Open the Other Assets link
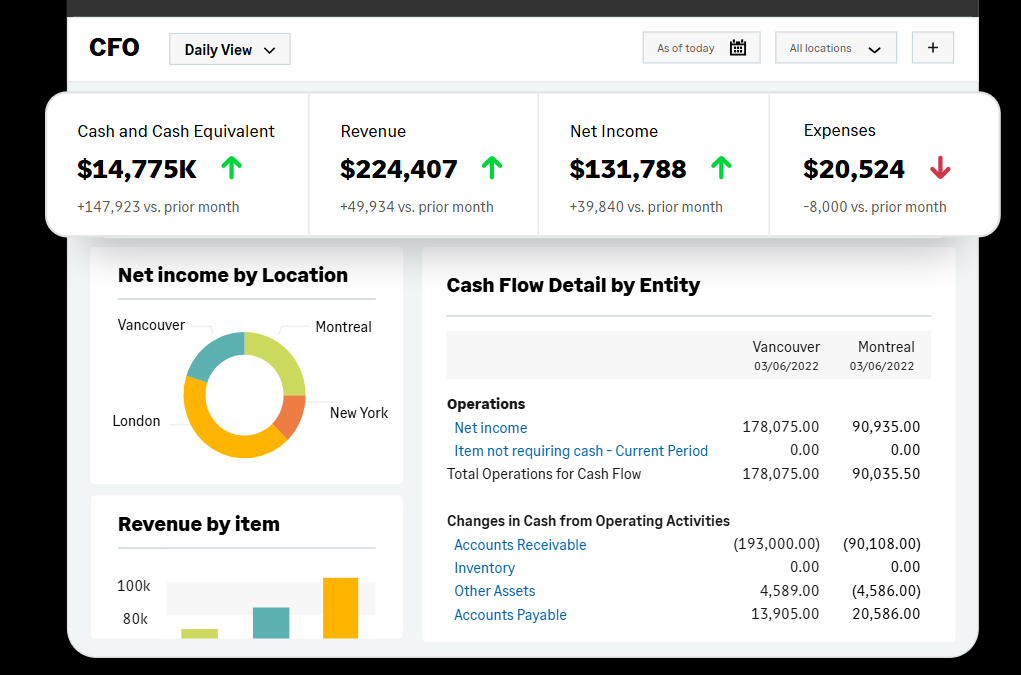 494,591
